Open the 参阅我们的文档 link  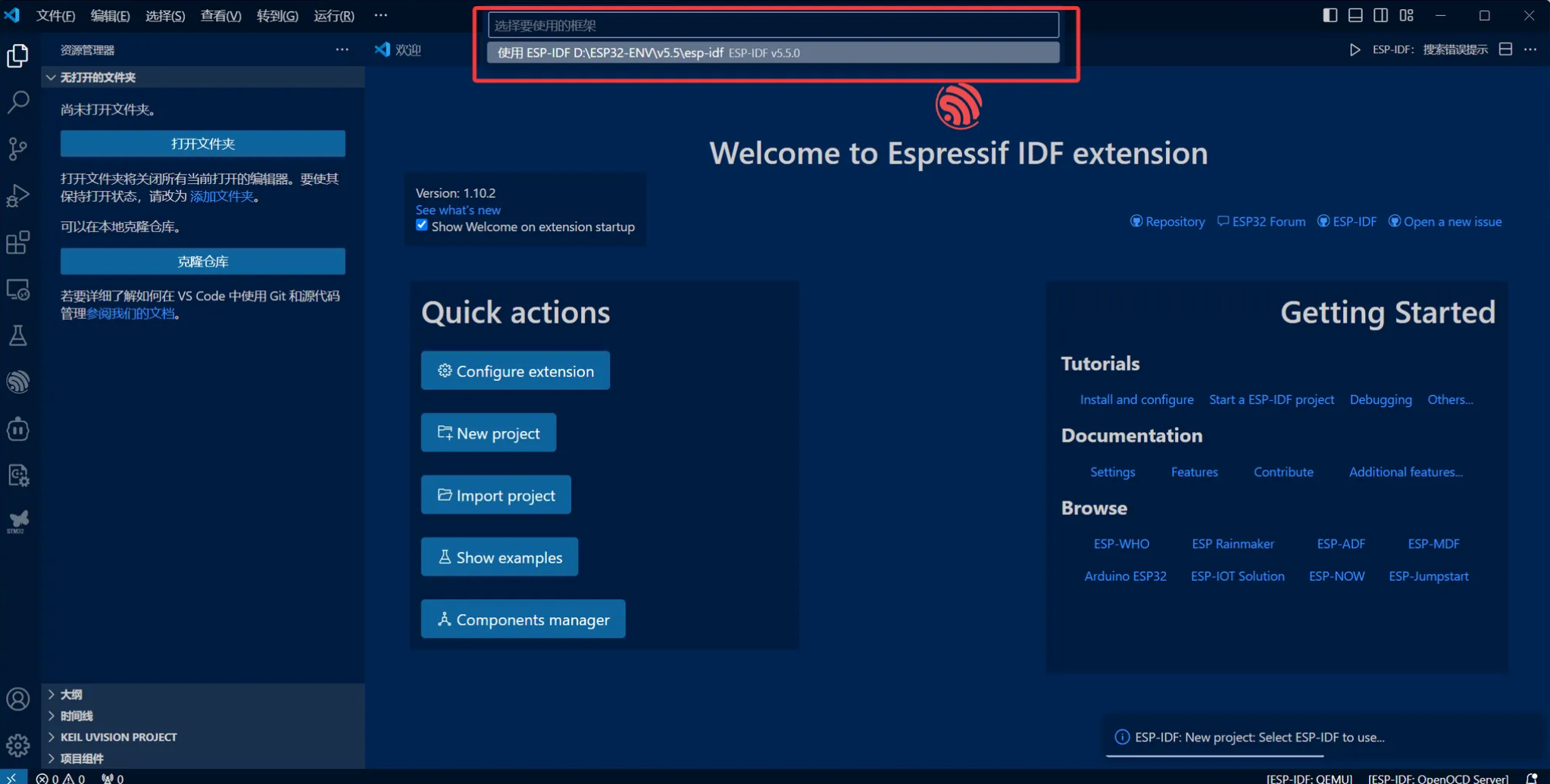point(130,314)
